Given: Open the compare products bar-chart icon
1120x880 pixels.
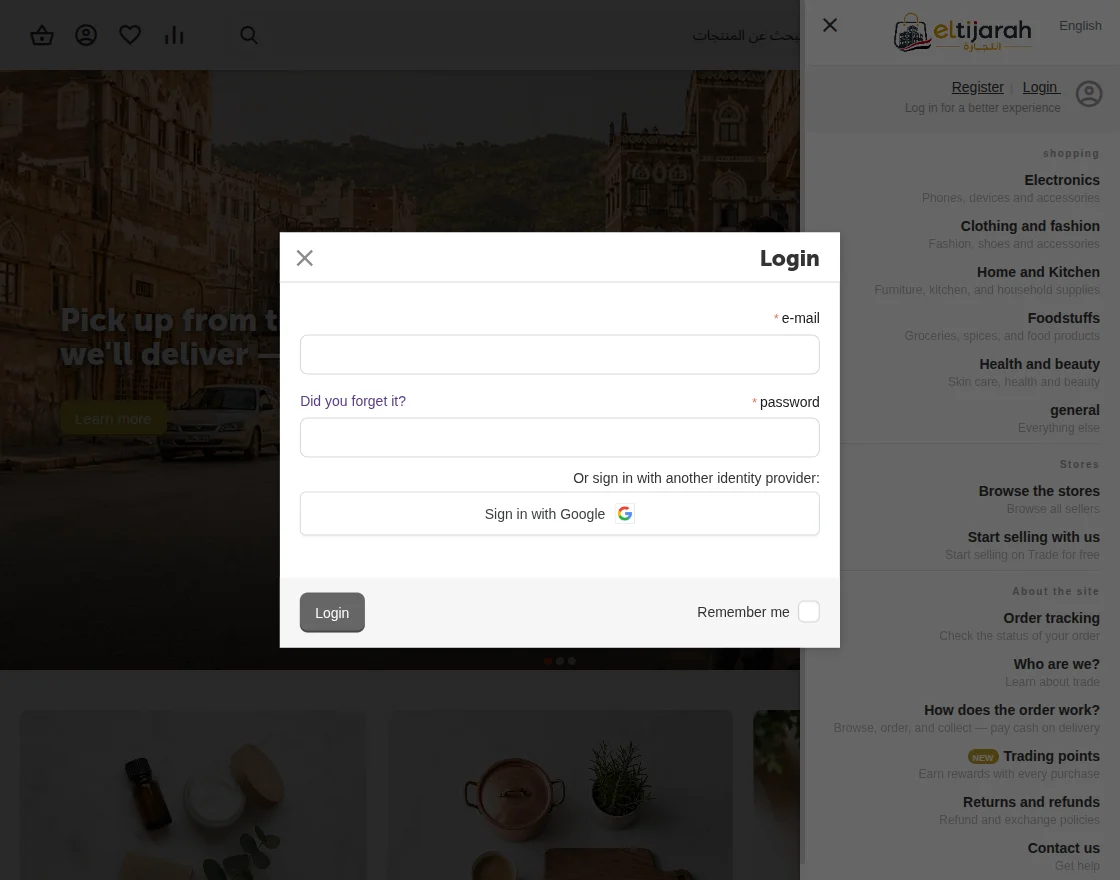Looking at the screenshot, I should coord(174,35).
